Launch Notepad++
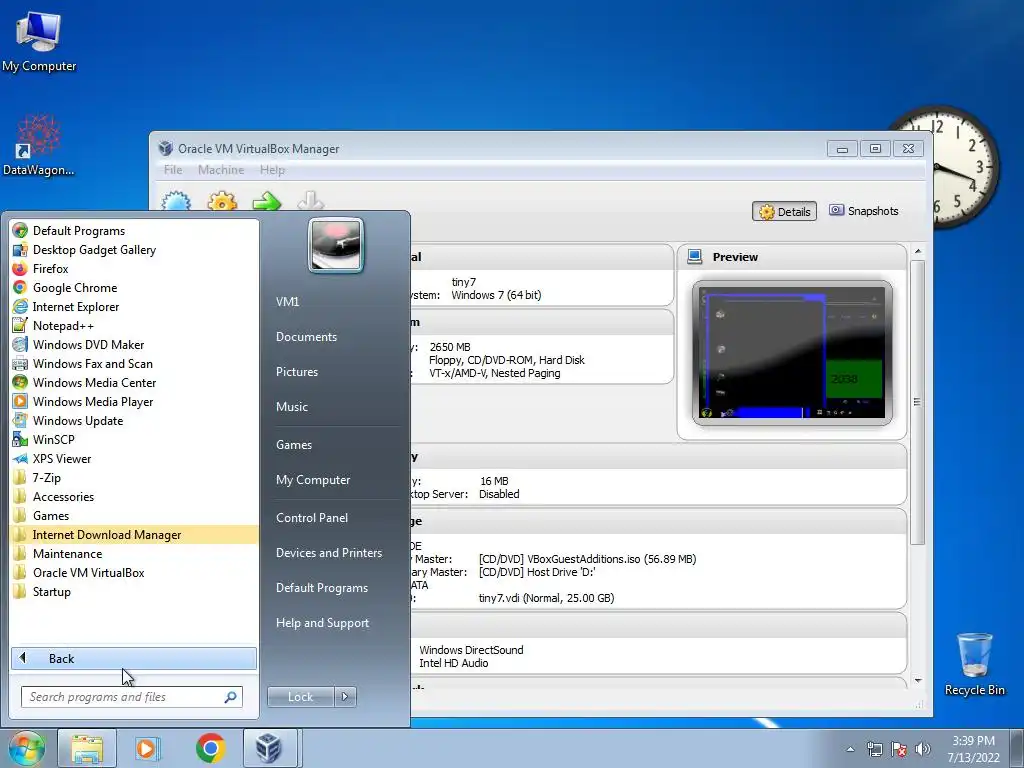 click(135, 325)
